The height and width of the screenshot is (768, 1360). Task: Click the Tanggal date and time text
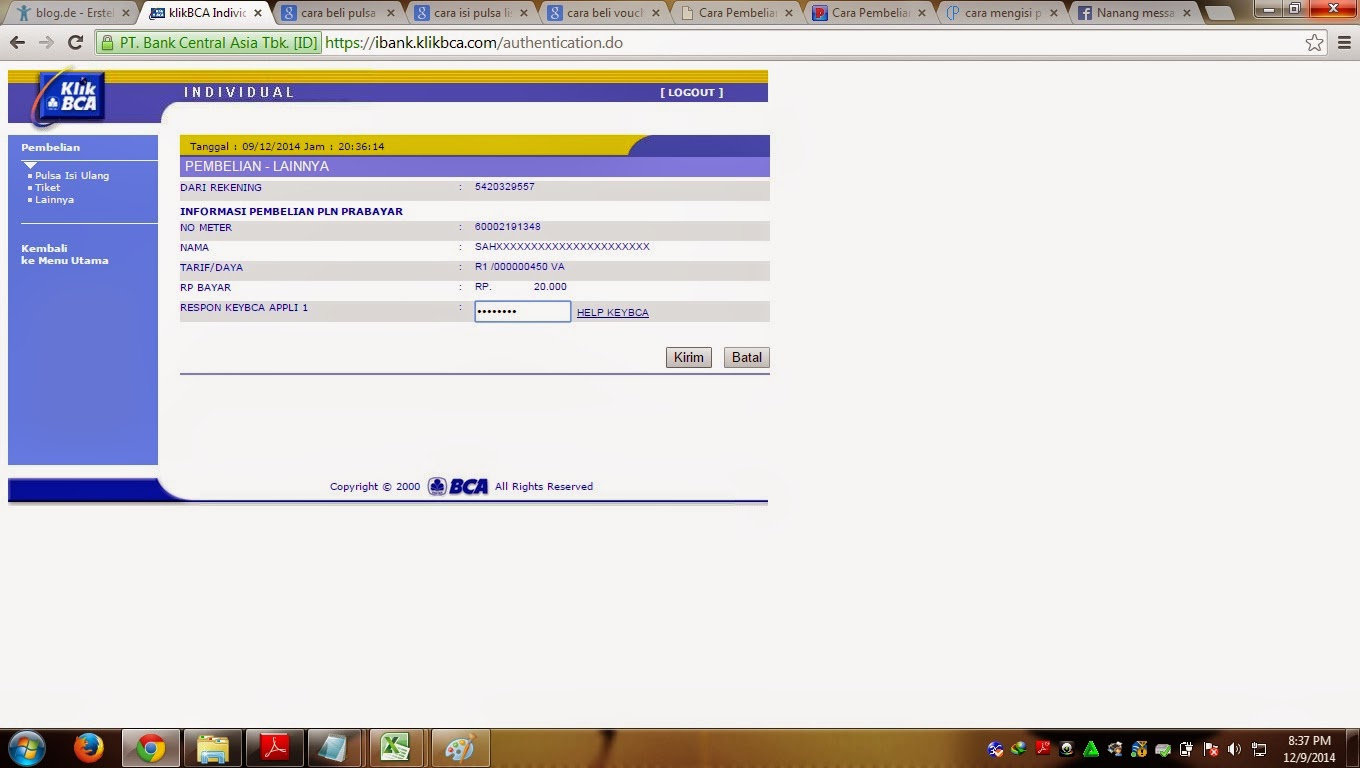[x=287, y=146]
